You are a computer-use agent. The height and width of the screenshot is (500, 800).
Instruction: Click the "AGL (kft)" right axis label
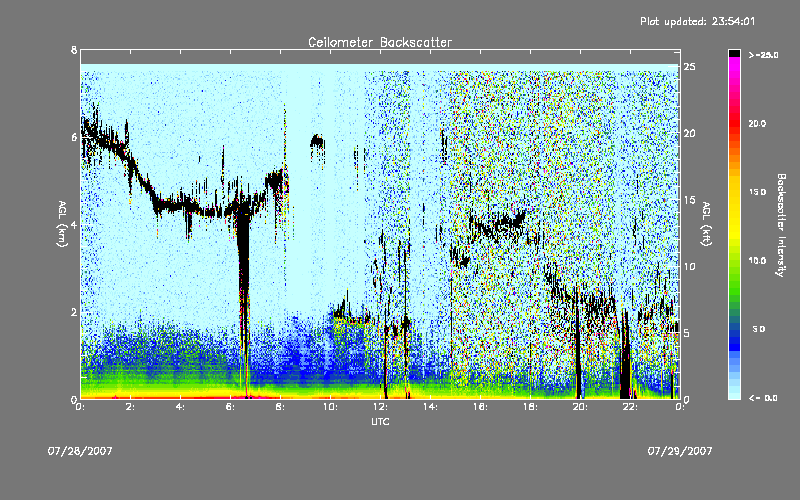[x=707, y=224]
